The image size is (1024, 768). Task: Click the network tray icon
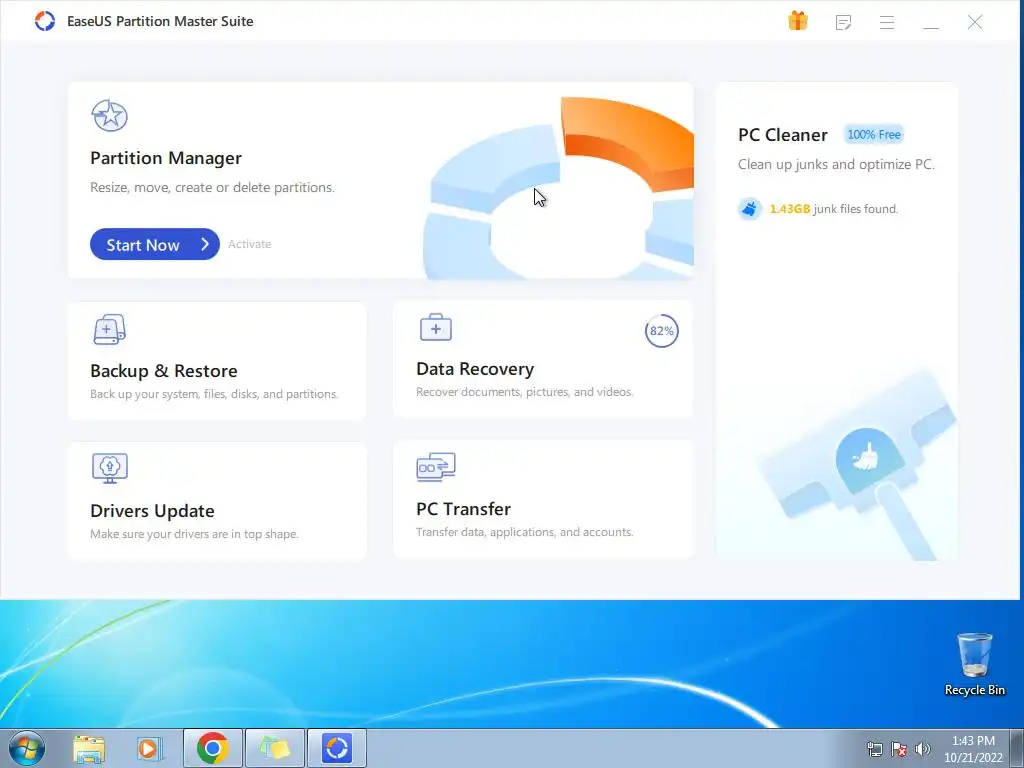click(x=874, y=749)
